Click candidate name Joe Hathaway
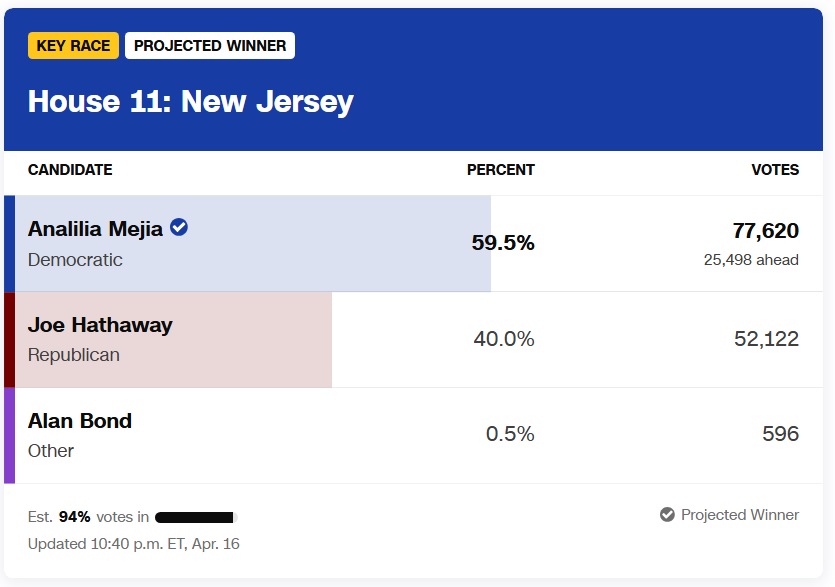 tap(100, 325)
